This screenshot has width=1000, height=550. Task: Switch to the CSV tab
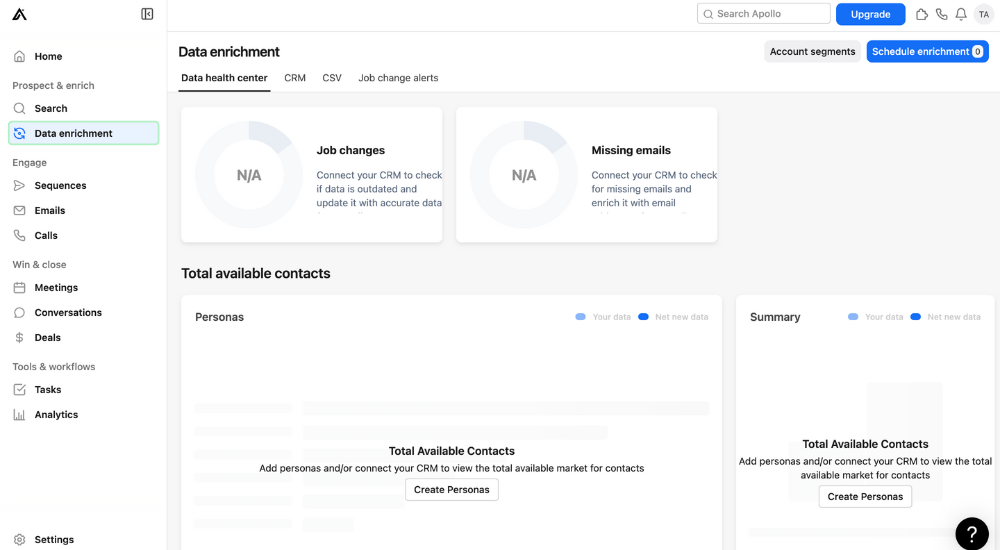[x=332, y=78]
